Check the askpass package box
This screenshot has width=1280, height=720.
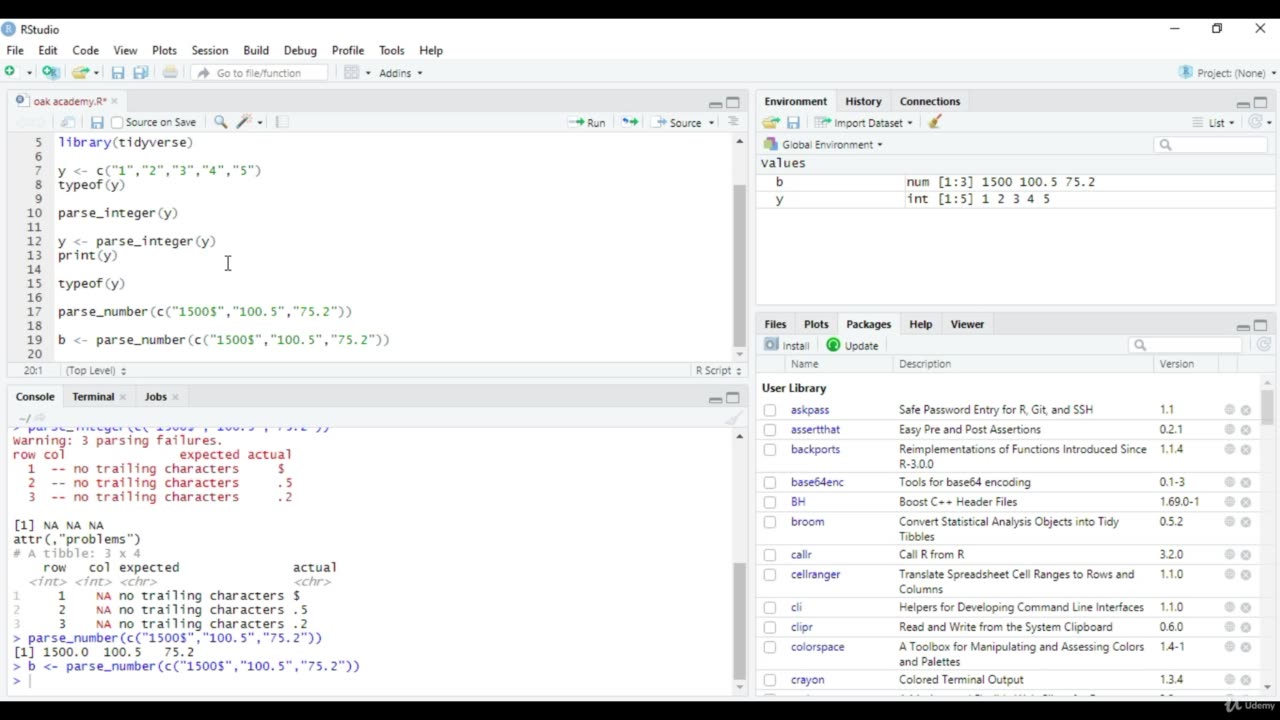770,410
